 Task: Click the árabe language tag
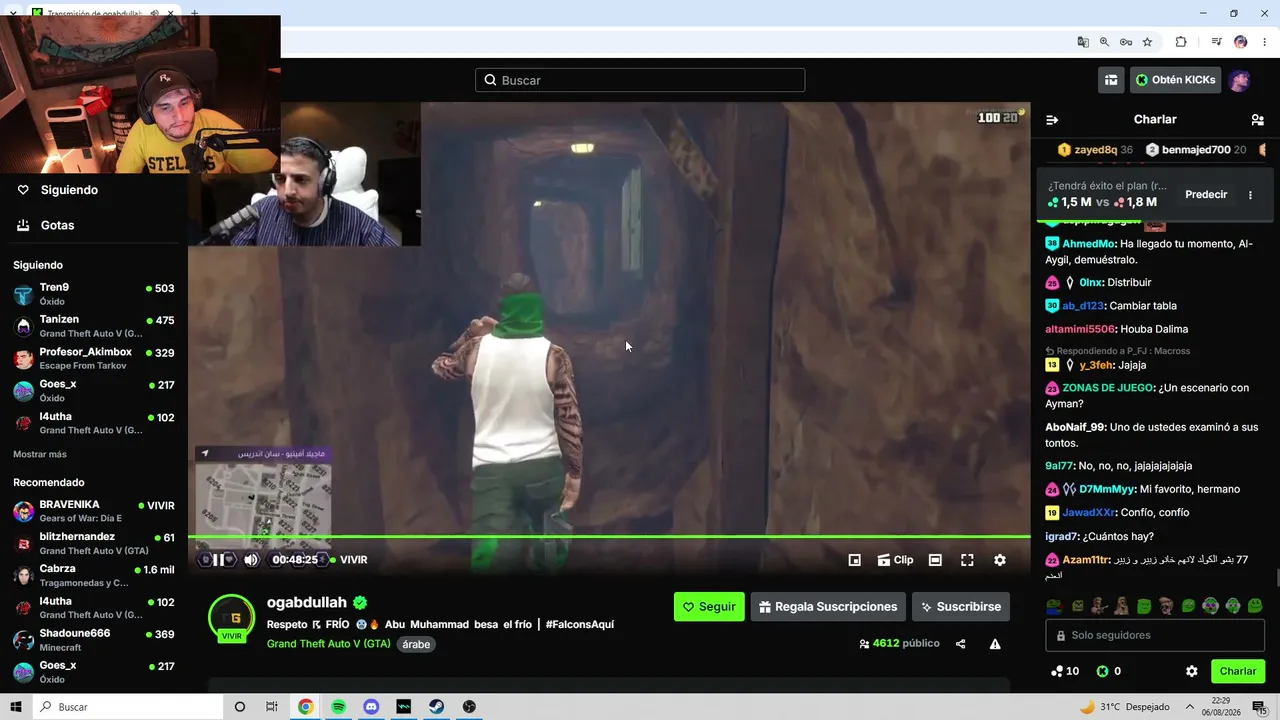coord(416,645)
